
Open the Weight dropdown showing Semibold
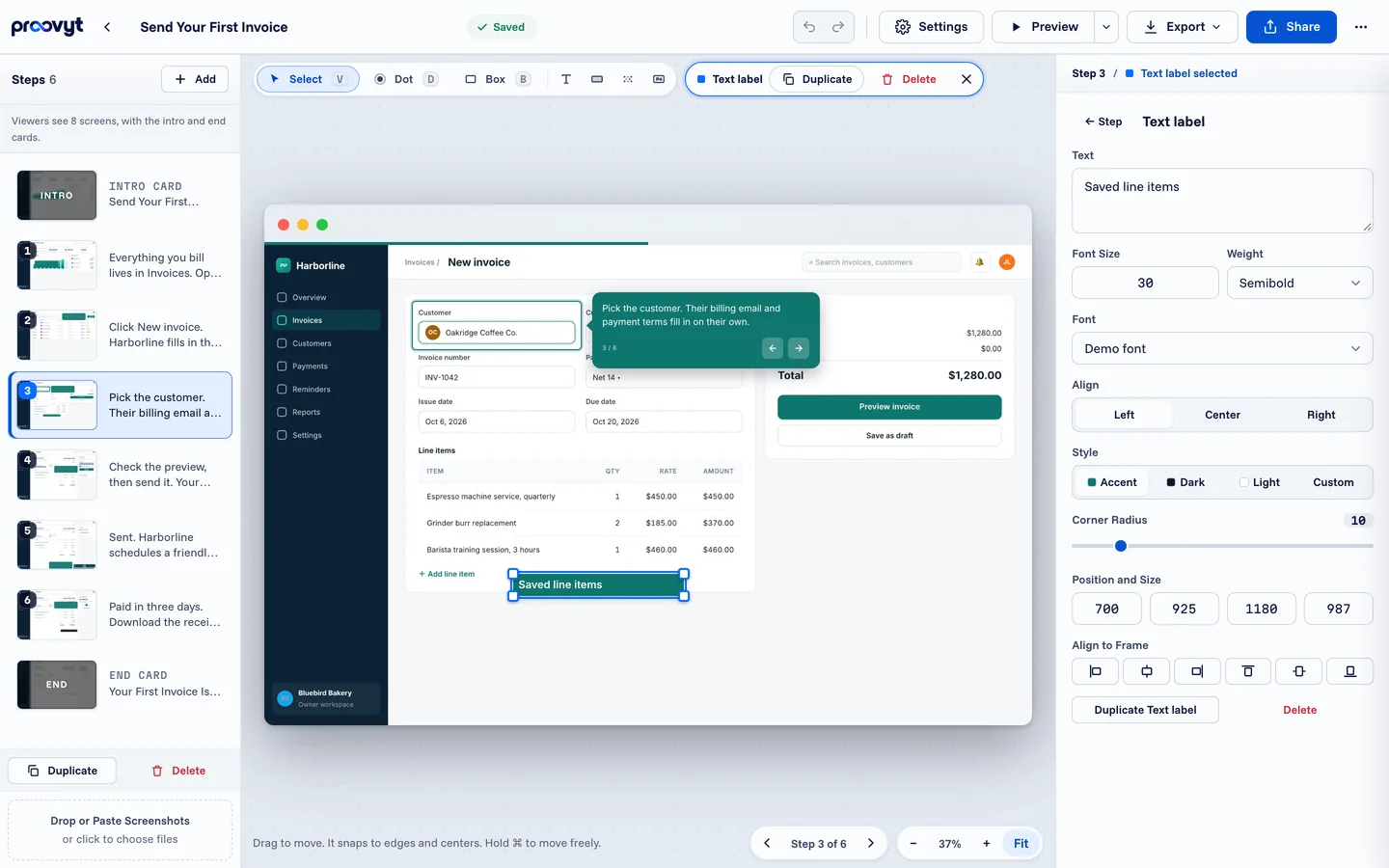click(1299, 284)
